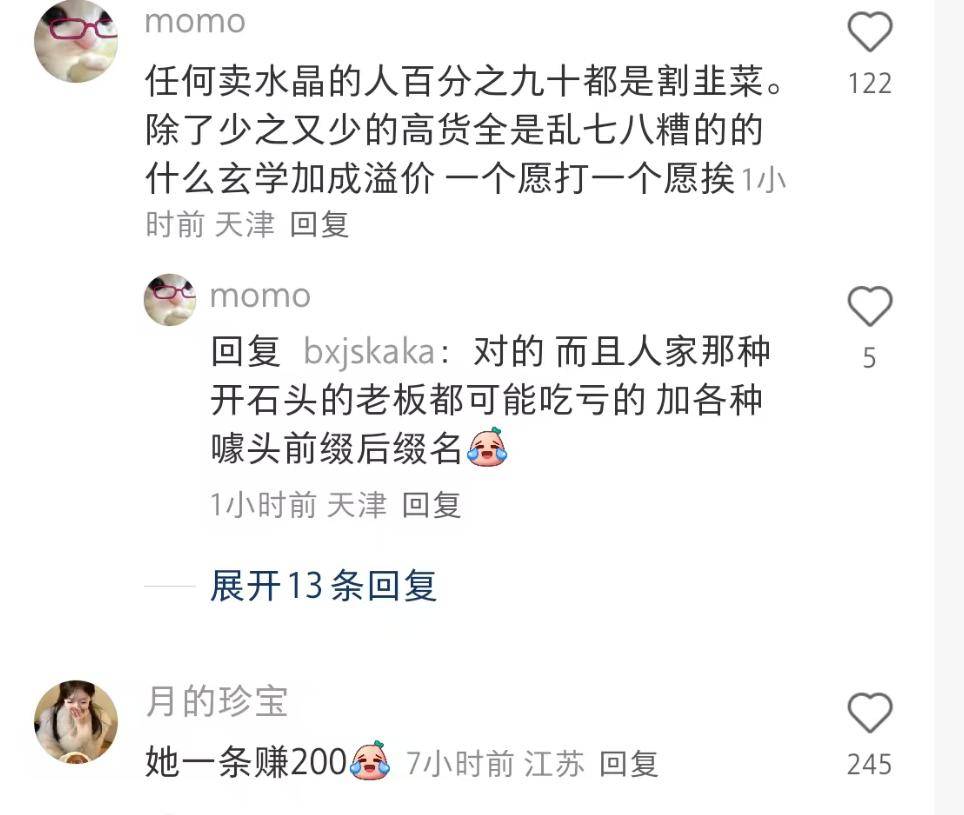
Task: Like momo's reply with 5 likes
Action: (869, 306)
